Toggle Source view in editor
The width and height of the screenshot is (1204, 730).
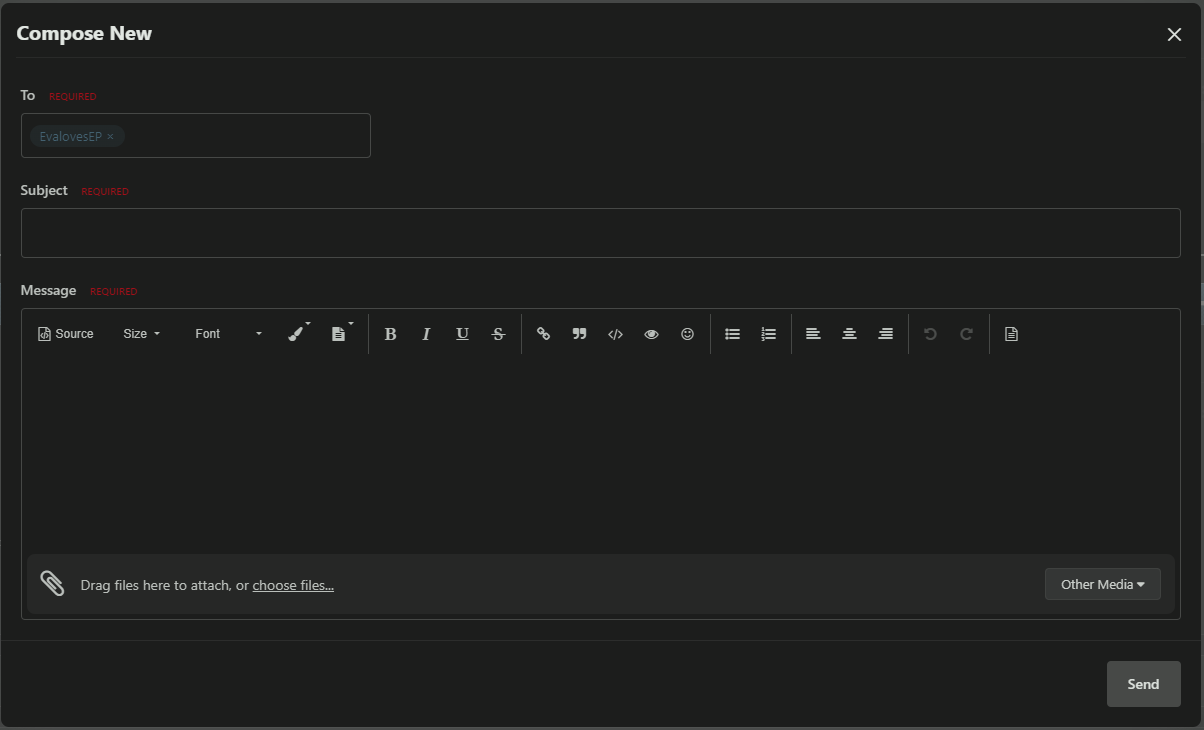point(66,334)
